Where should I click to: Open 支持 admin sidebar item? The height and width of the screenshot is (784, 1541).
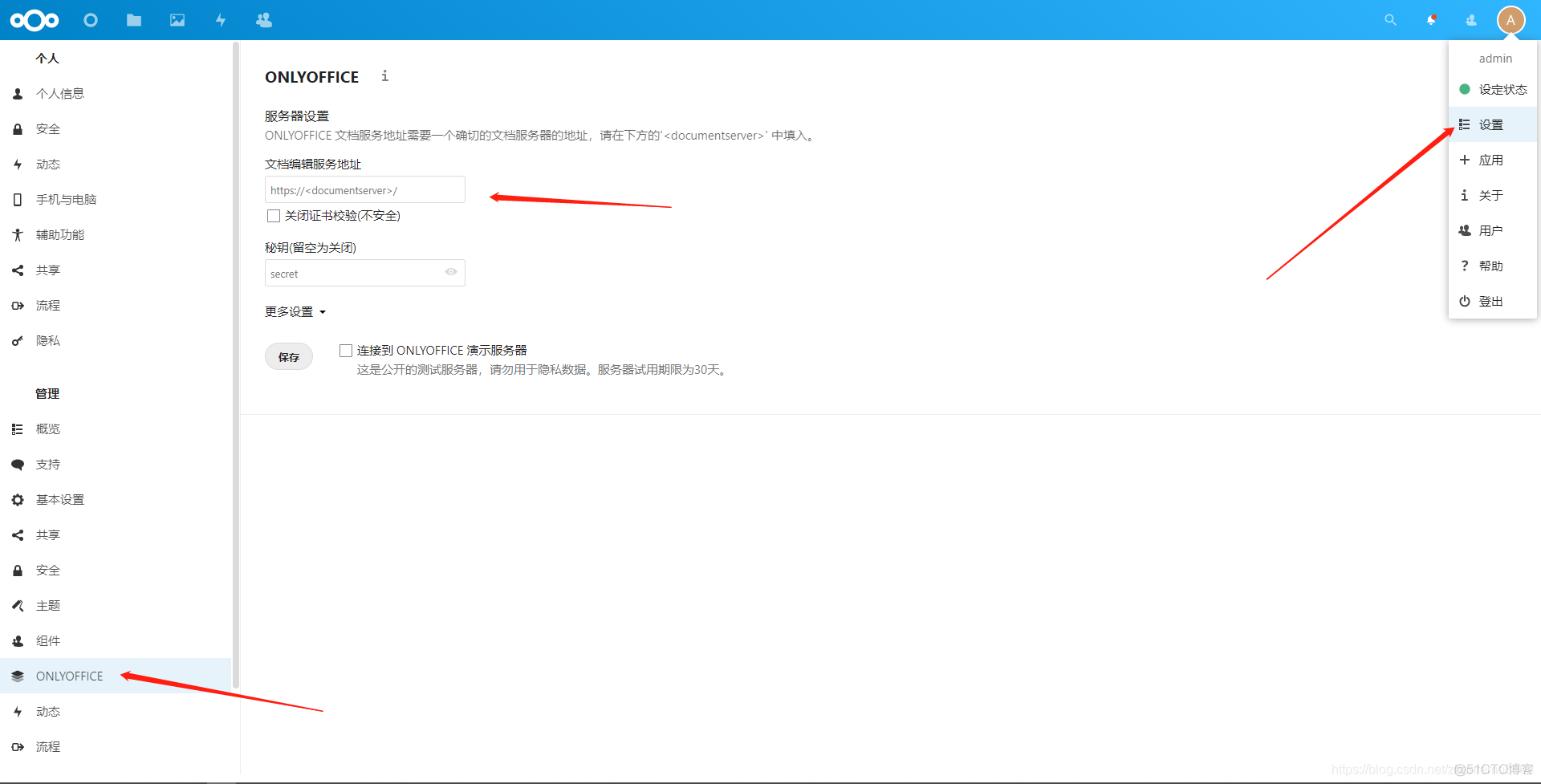116,464
